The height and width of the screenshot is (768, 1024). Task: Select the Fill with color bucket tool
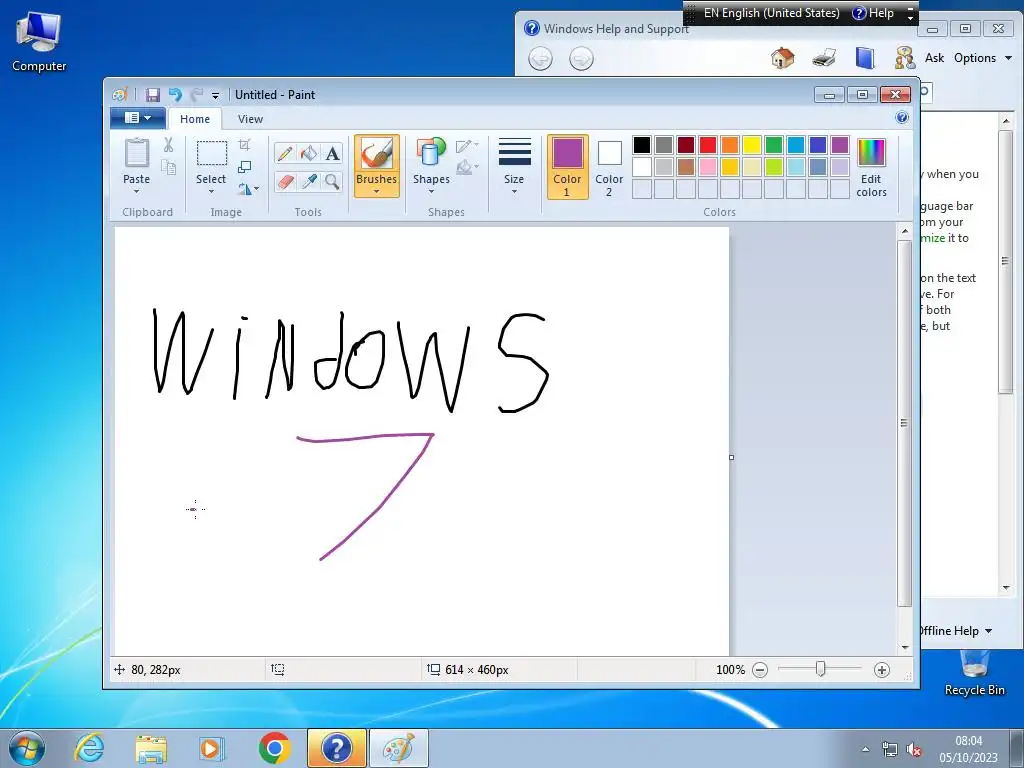(309, 154)
